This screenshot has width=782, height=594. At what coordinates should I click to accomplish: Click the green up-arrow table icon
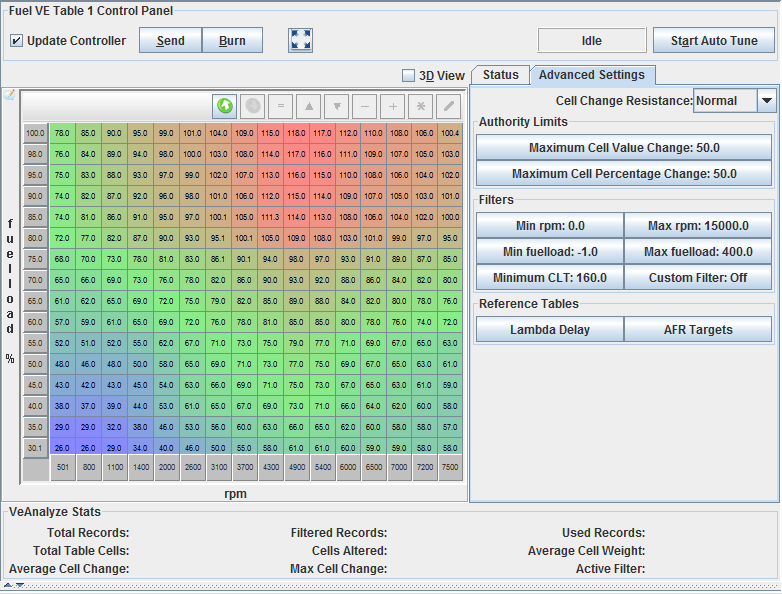225,105
